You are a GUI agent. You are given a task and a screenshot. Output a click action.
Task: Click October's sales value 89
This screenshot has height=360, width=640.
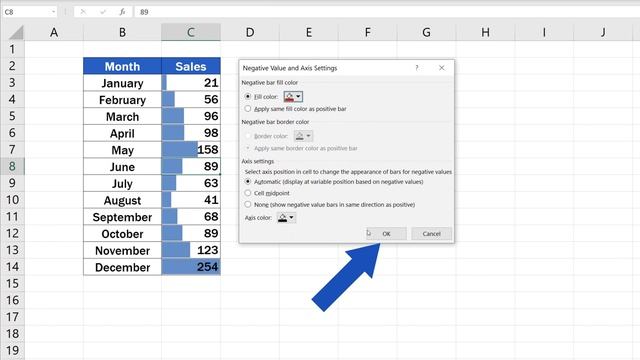191,233
